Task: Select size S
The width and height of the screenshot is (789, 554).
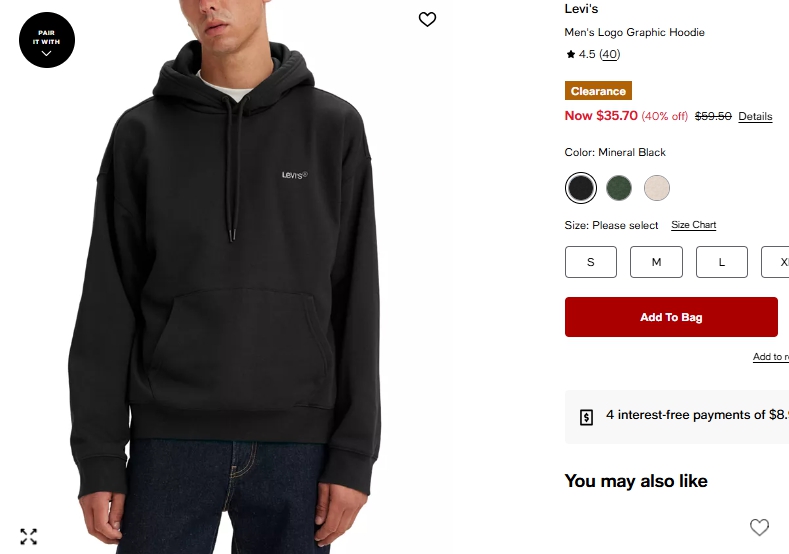Action: (x=591, y=262)
